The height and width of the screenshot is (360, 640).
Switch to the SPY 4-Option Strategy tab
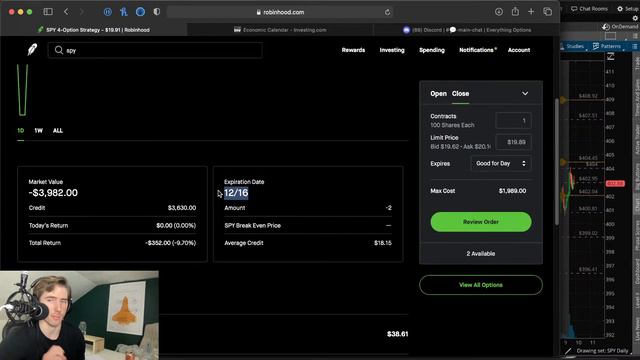click(94, 30)
